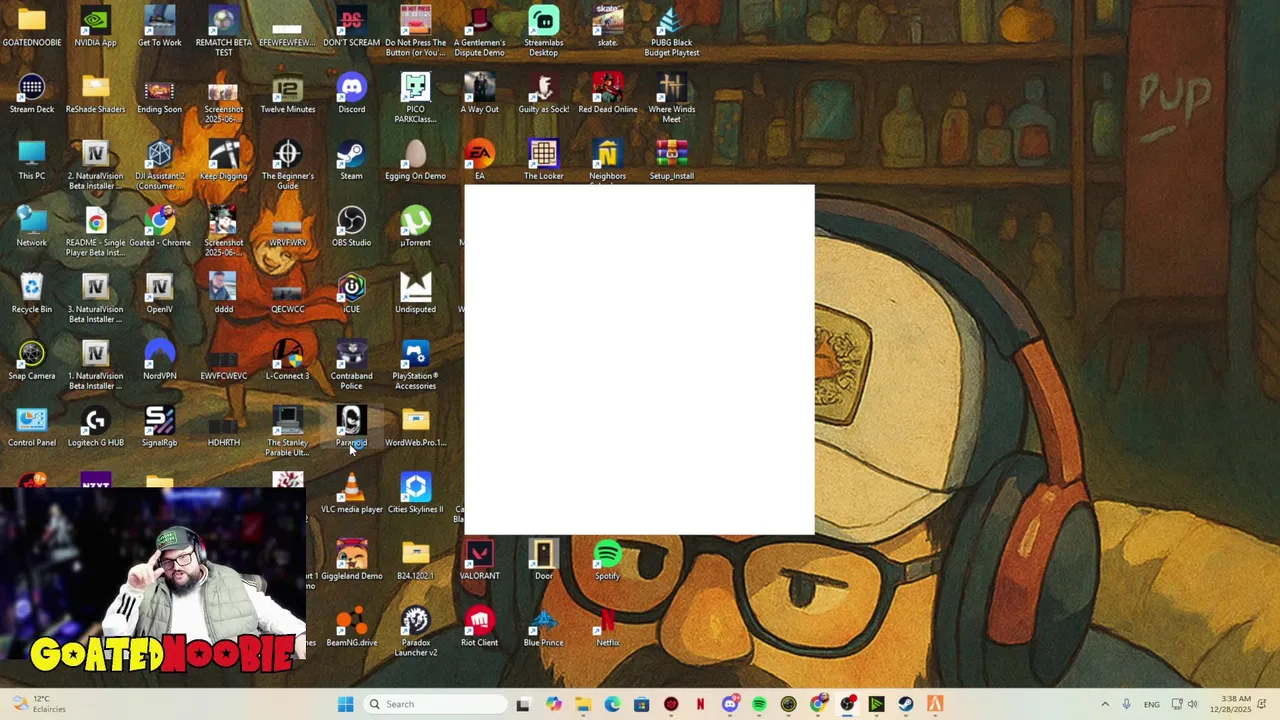Open the volume control in tray
The height and width of the screenshot is (720, 1280).
(1192, 704)
